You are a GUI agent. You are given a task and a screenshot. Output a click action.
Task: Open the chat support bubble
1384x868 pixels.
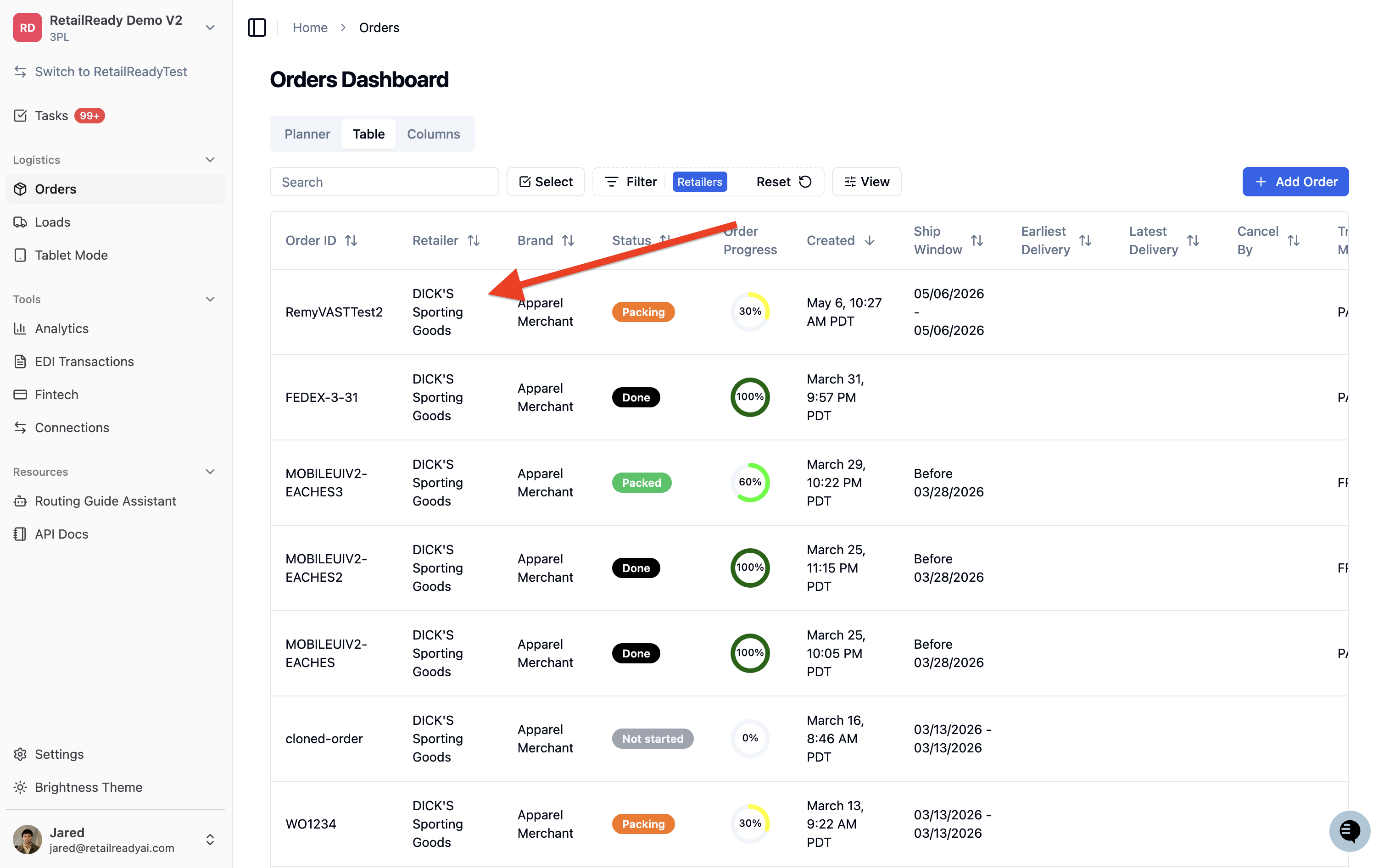pos(1349,831)
